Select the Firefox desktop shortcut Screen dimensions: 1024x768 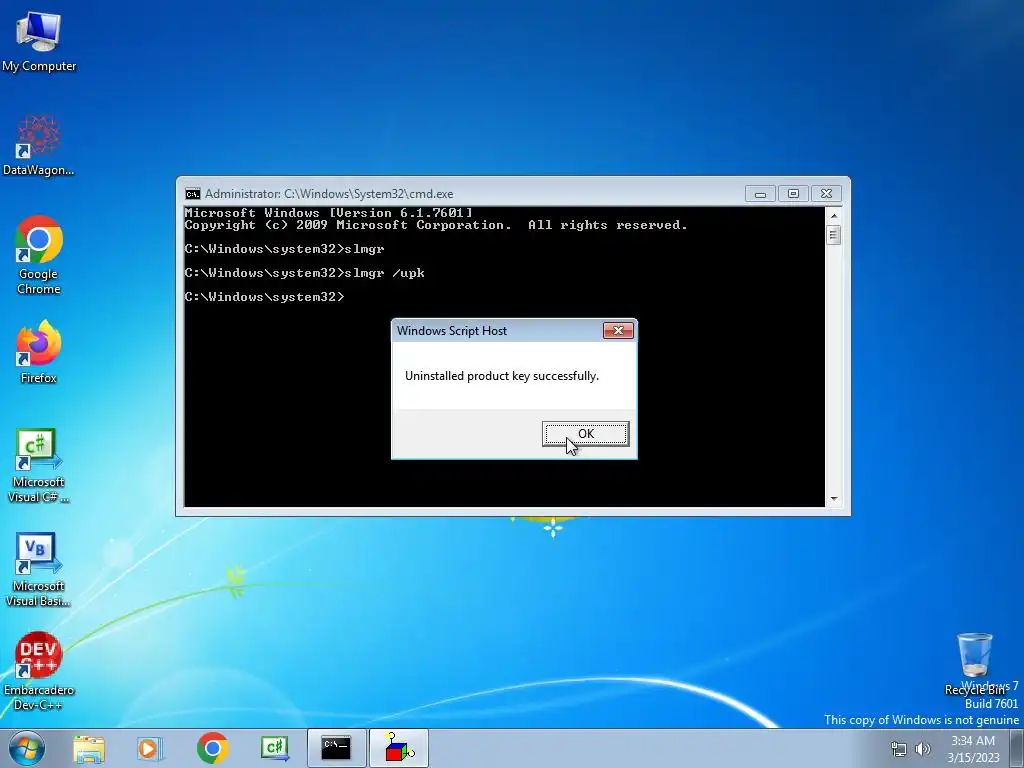click(39, 353)
